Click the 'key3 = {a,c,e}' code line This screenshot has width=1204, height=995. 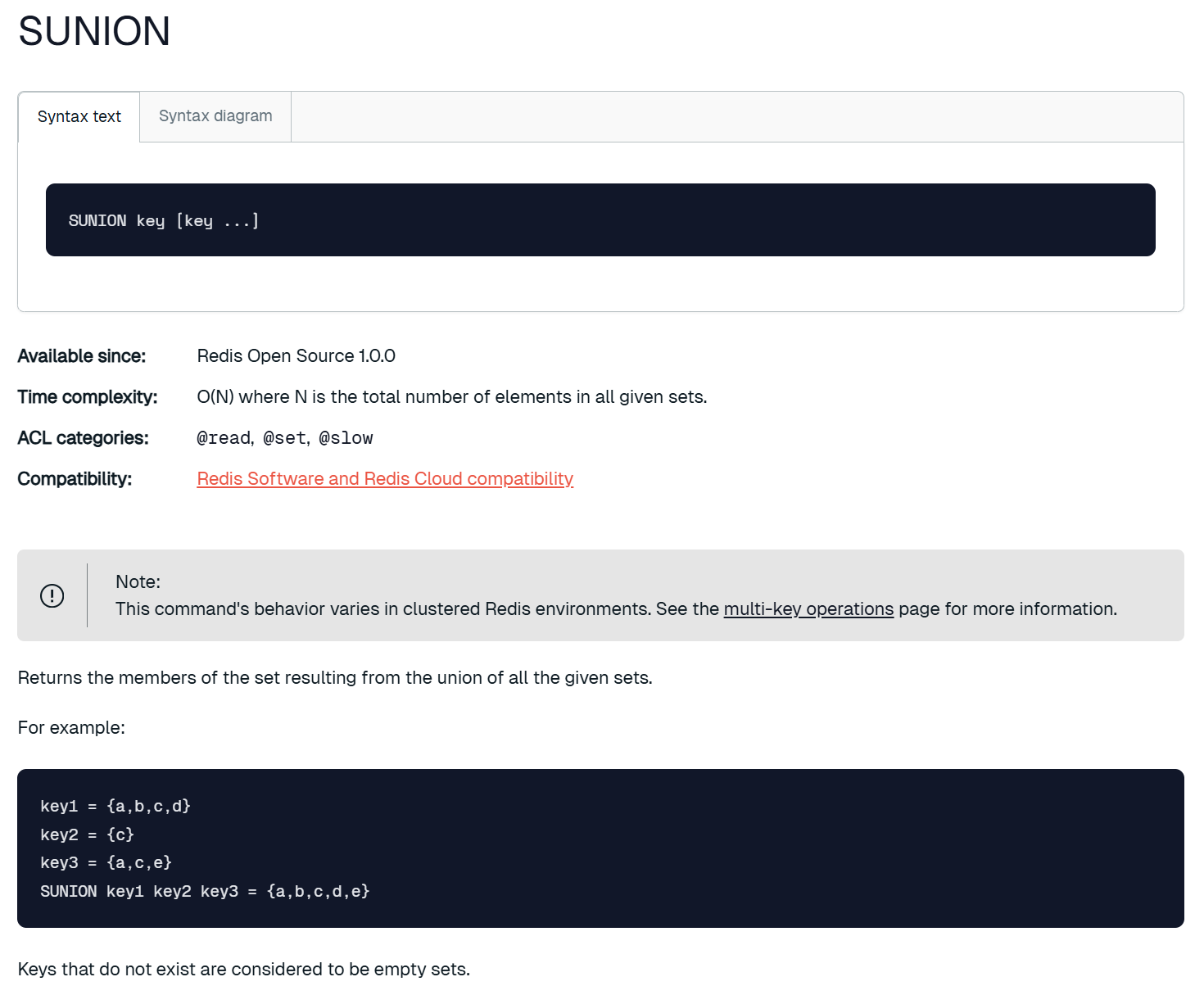click(x=106, y=862)
